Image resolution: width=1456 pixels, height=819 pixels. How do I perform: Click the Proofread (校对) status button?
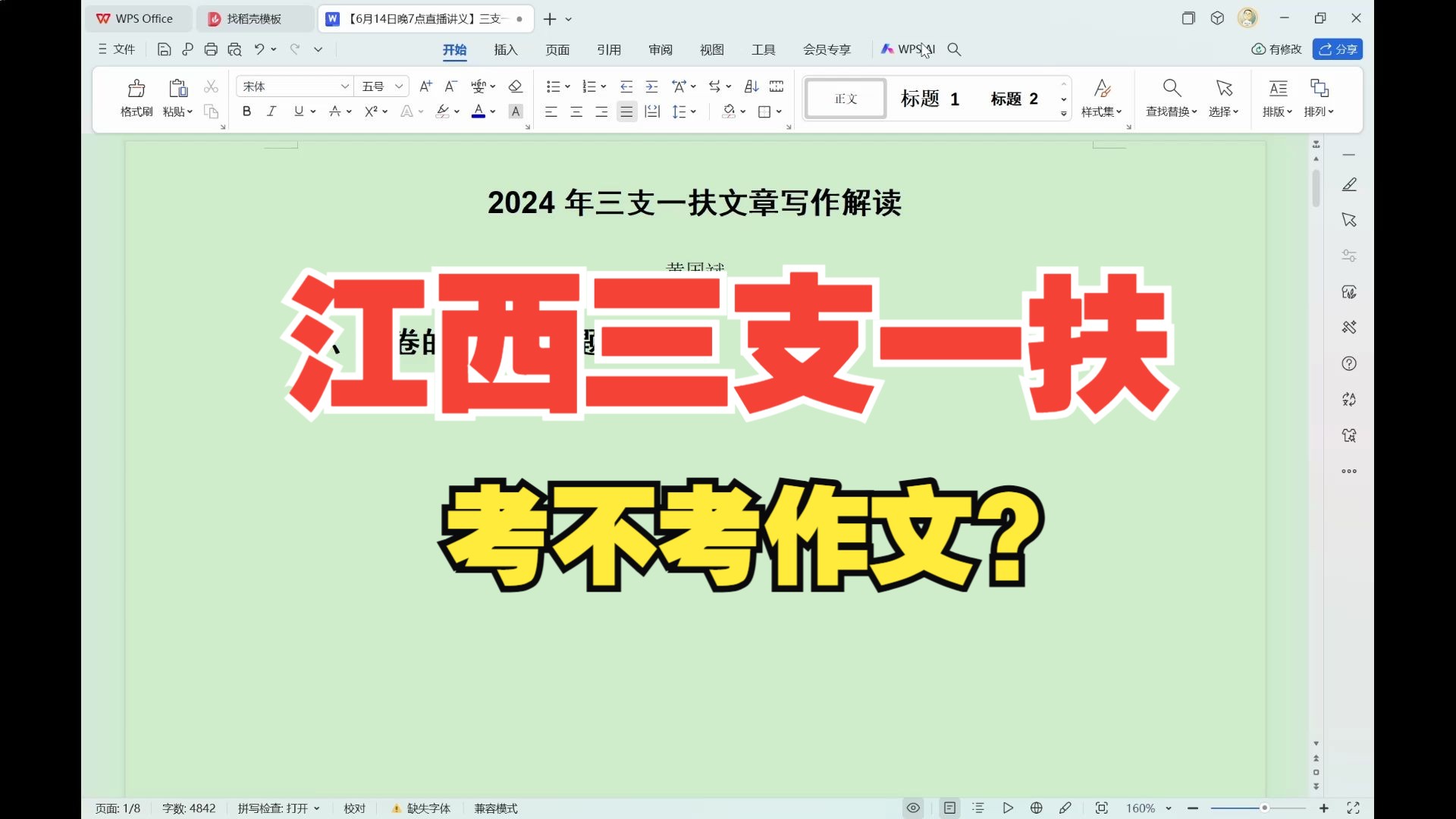(x=354, y=808)
